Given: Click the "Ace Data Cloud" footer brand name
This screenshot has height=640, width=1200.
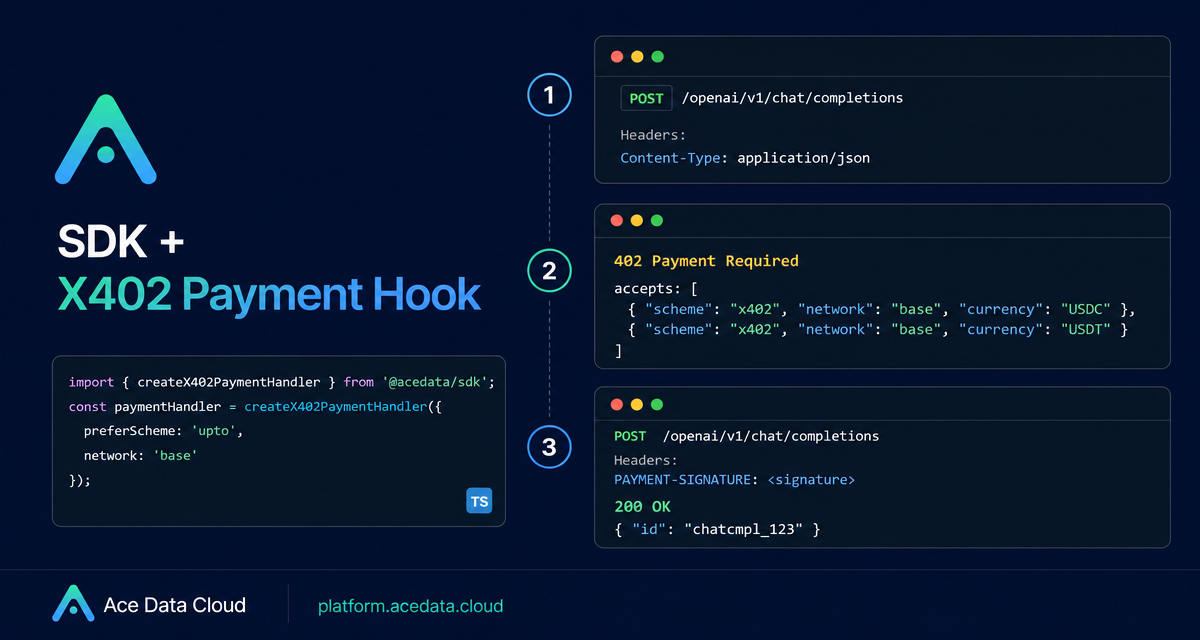Looking at the screenshot, I should (175, 605).
